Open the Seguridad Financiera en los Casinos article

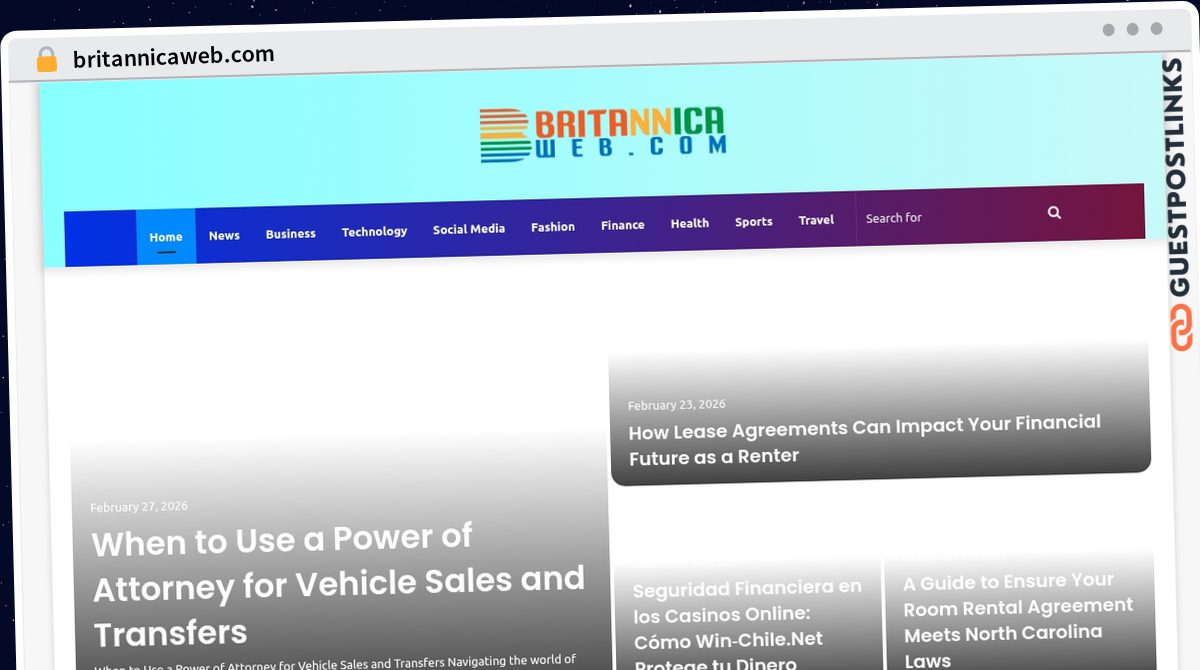(x=748, y=624)
